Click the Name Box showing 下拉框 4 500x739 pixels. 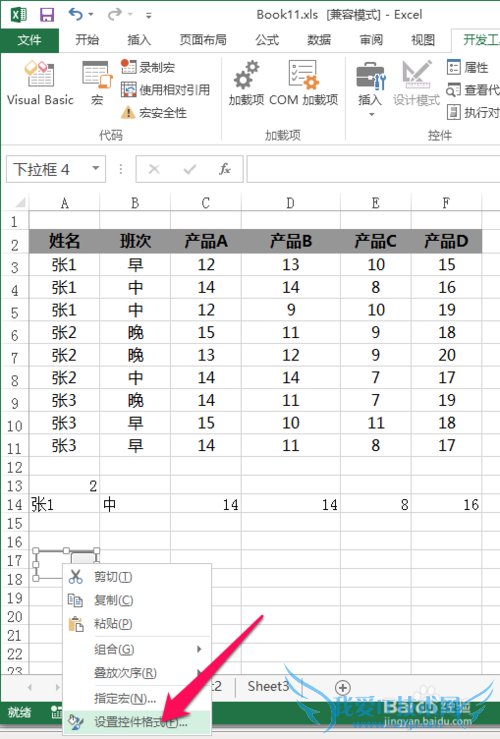tap(49, 169)
